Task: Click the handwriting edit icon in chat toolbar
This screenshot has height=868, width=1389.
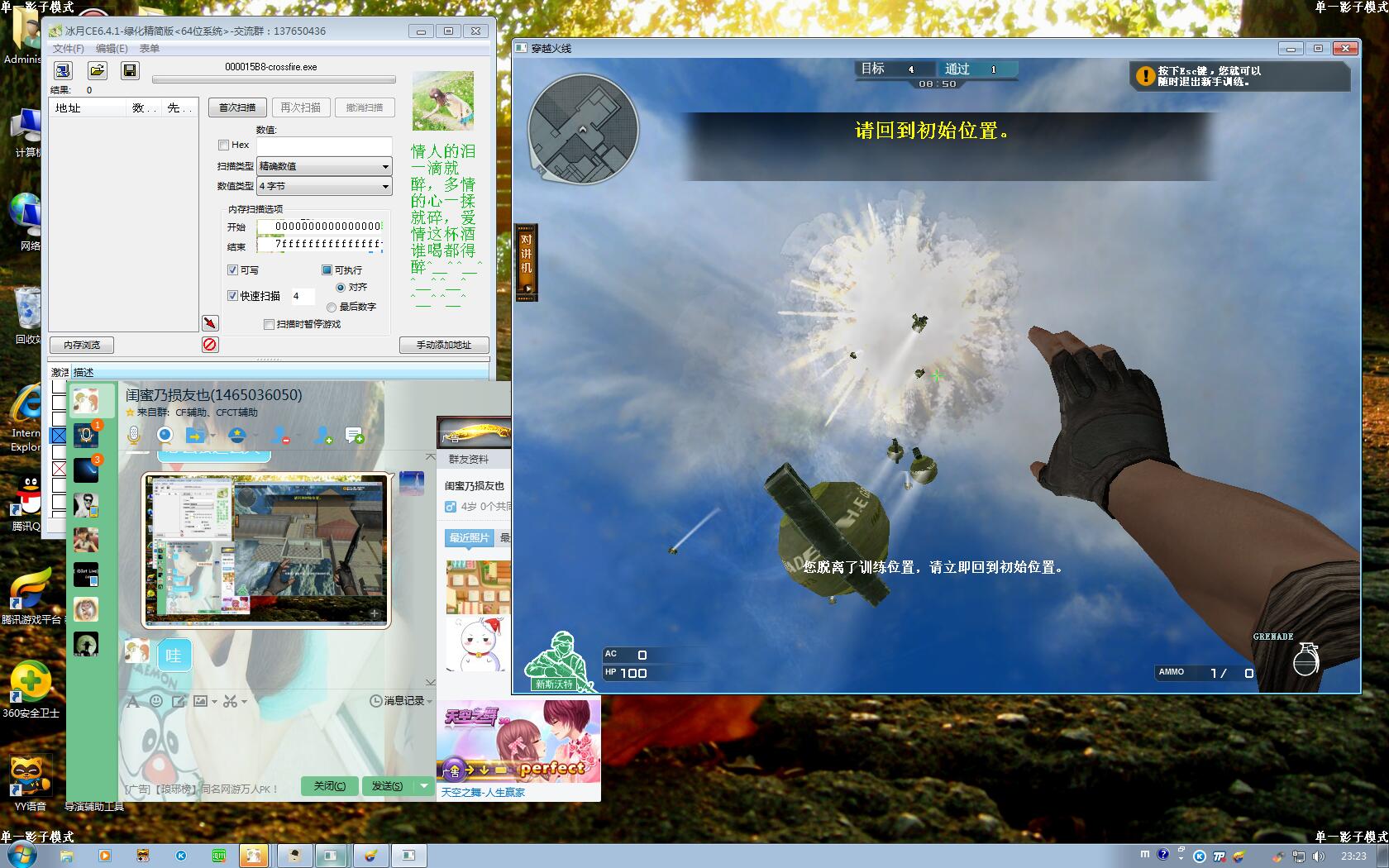Action: 178,701
